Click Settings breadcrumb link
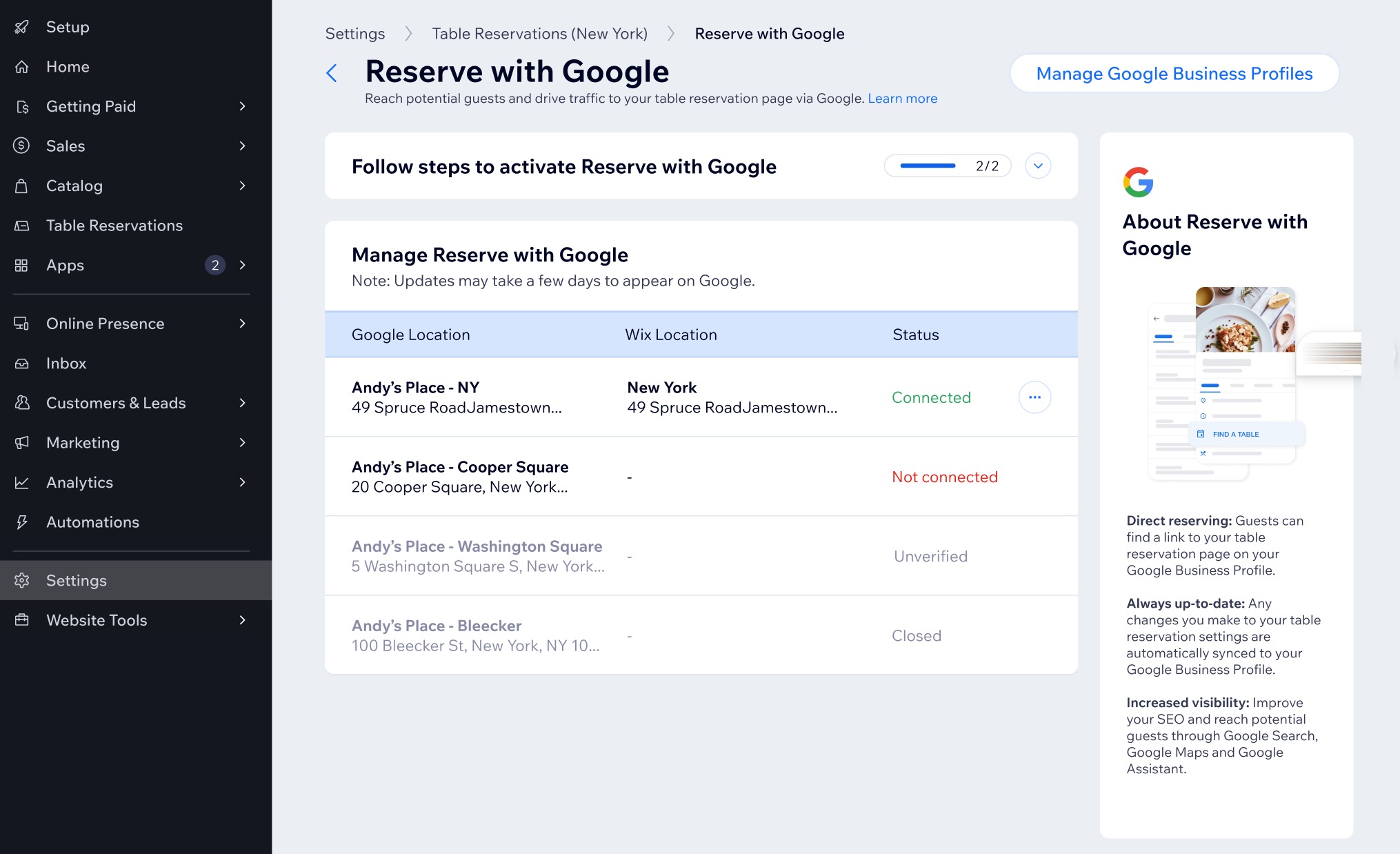The height and width of the screenshot is (854, 1400). click(x=355, y=34)
